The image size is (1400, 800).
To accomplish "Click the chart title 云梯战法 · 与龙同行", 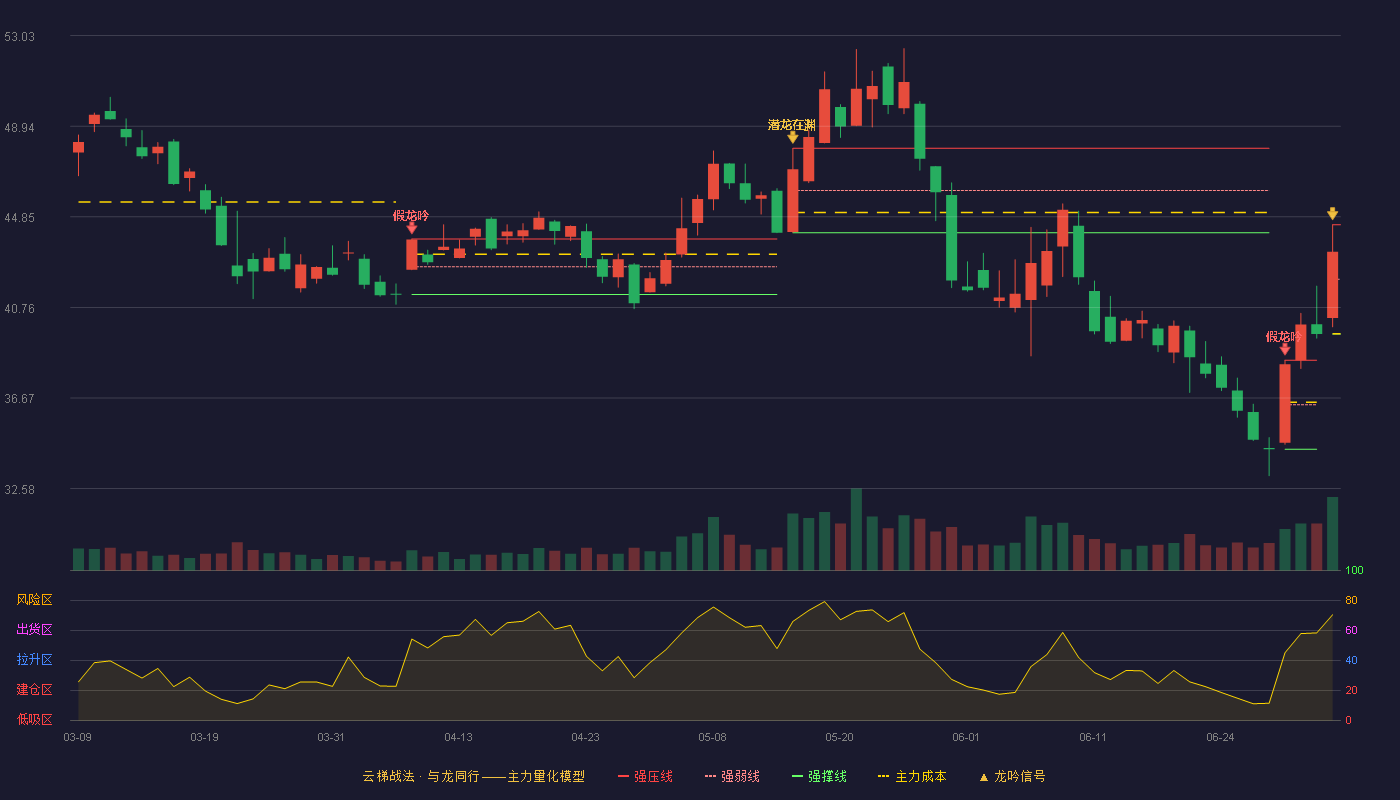I will (x=421, y=776).
